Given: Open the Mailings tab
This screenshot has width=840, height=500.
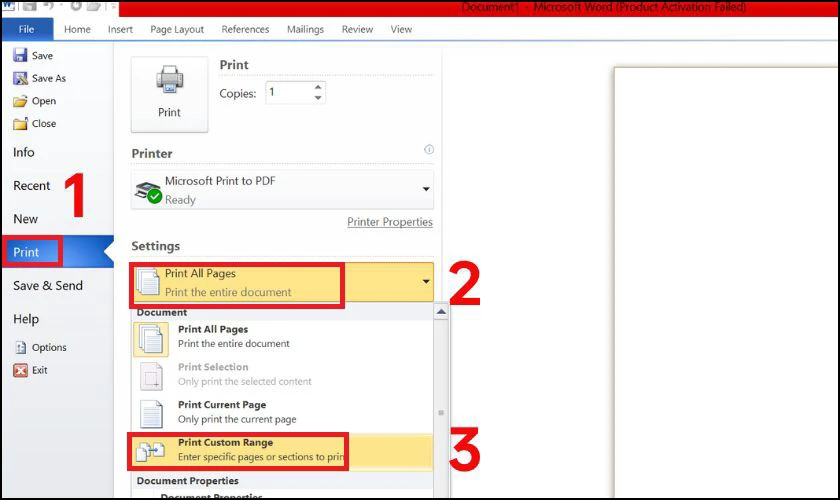Looking at the screenshot, I should coord(305,29).
